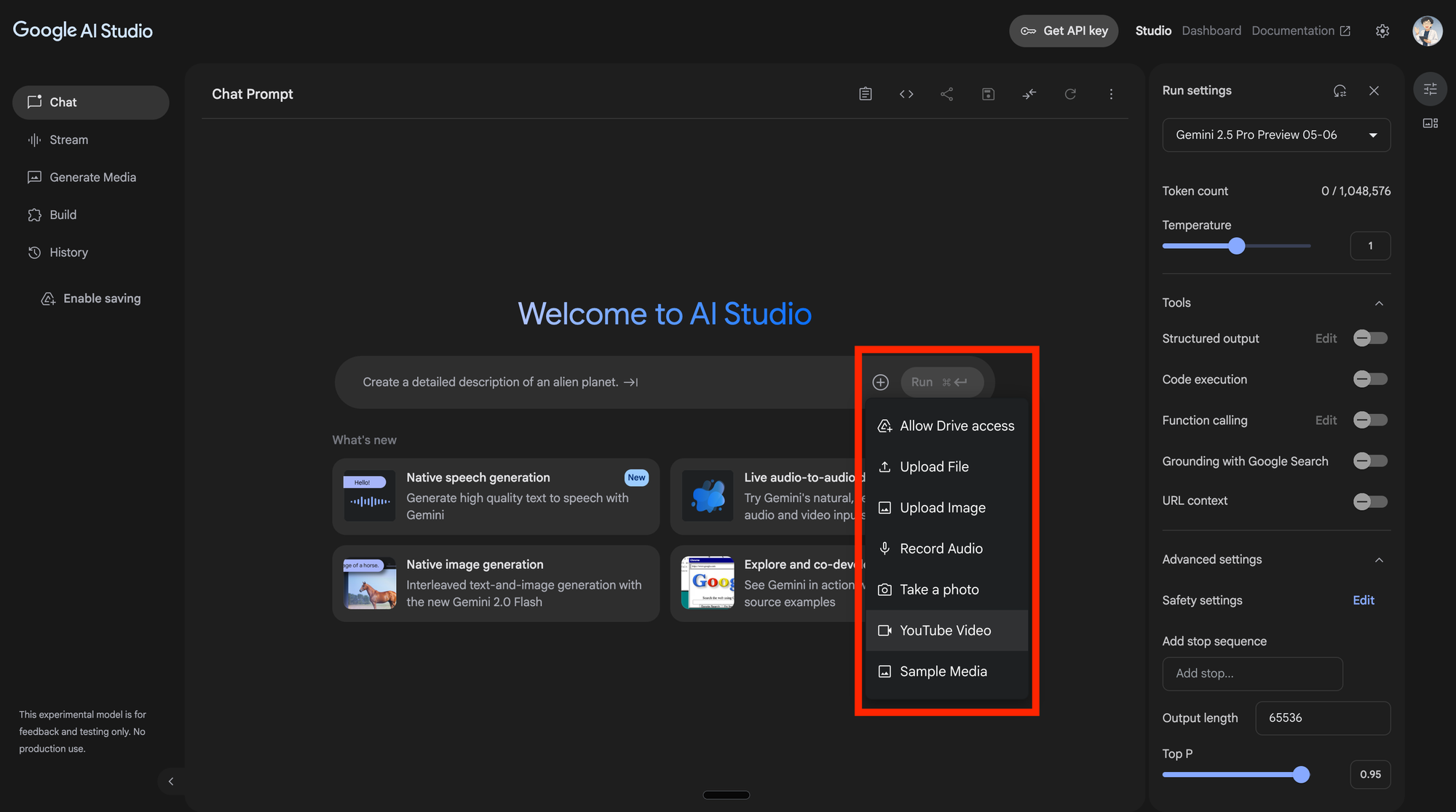Click the horse image generation thumbnail
The height and width of the screenshot is (812, 1456).
[x=370, y=584]
